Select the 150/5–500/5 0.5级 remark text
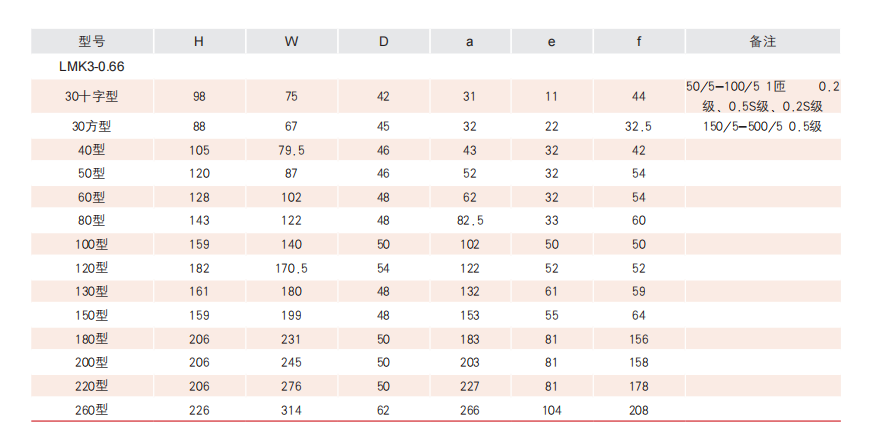This screenshot has height=435, width=889. pos(762,127)
